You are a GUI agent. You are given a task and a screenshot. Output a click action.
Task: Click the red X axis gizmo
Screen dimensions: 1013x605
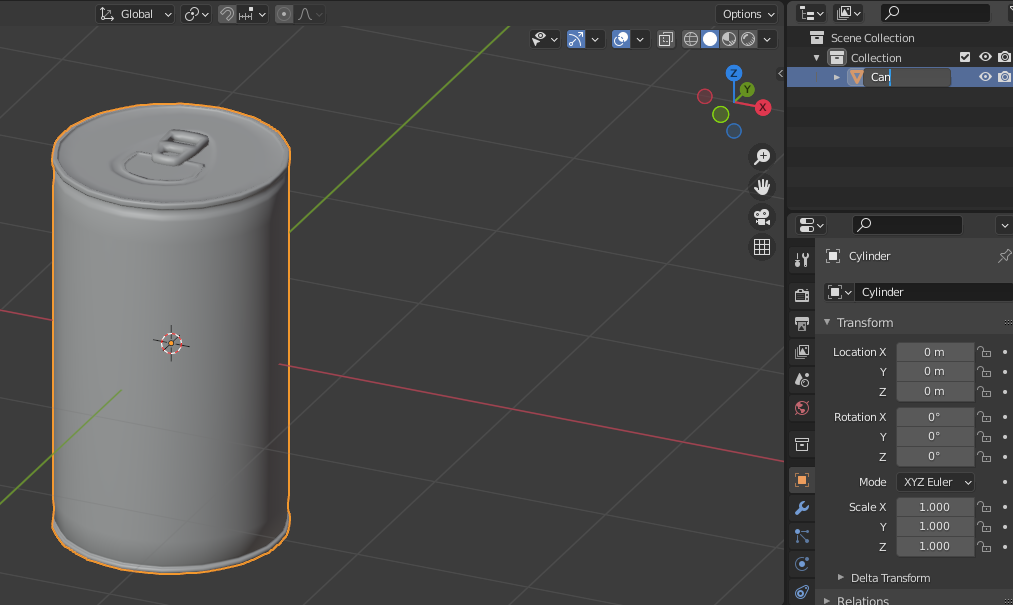point(763,107)
